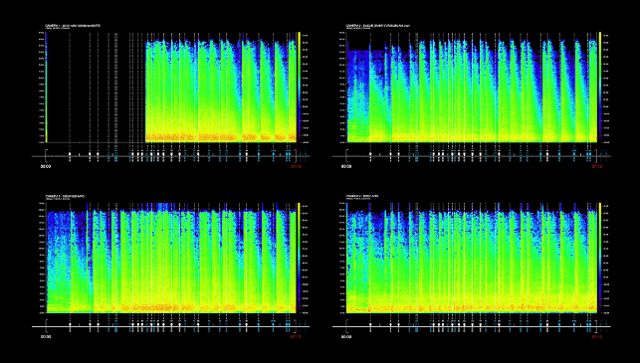
Task: Click the red 07:12 end time under top-right timeline
Action: pyautogui.click(x=596, y=167)
